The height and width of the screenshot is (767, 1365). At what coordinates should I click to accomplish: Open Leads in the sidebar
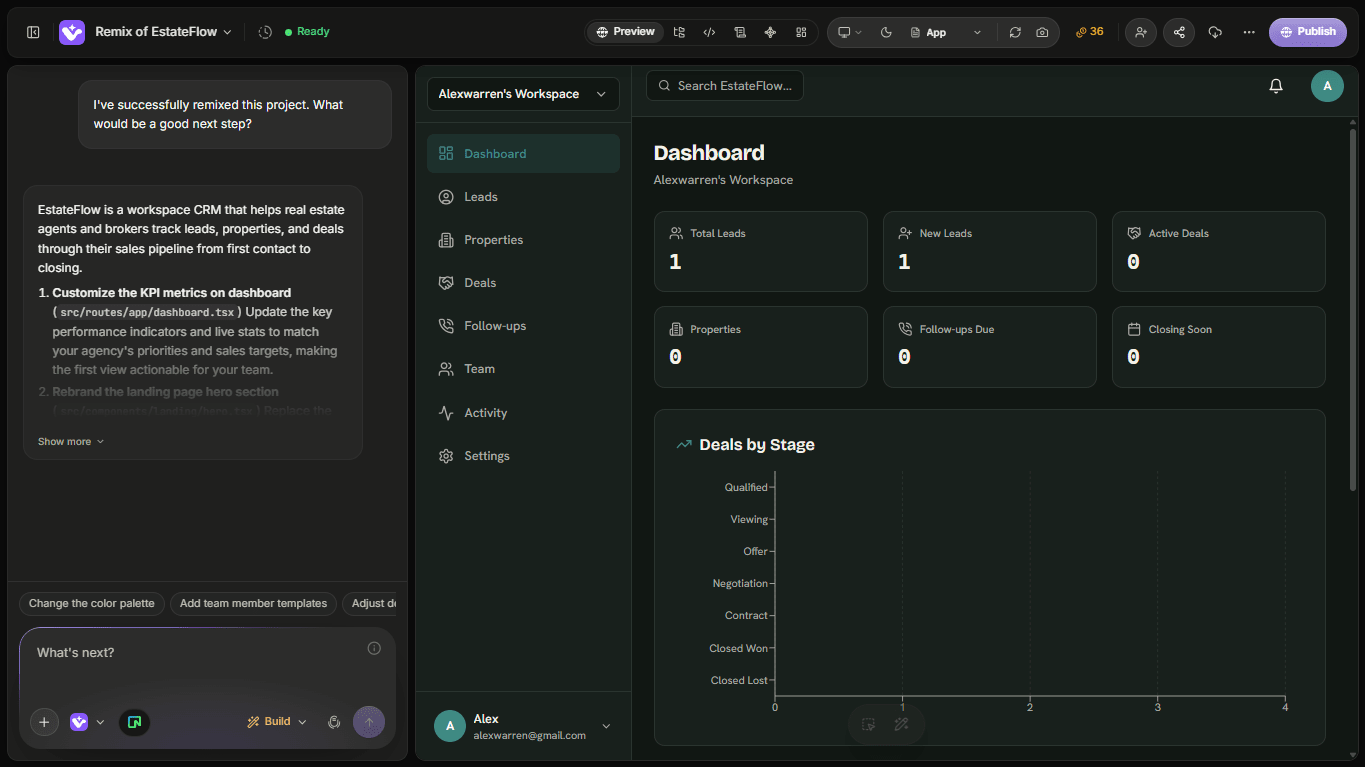pos(523,197)
